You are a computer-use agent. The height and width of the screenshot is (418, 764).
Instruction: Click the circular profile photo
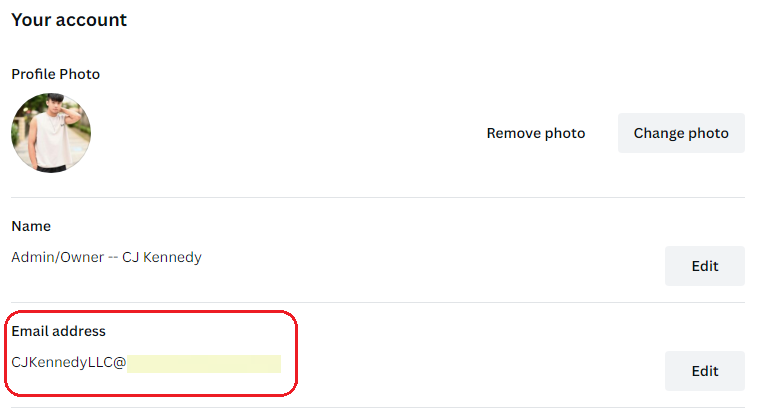pos(51,133)
